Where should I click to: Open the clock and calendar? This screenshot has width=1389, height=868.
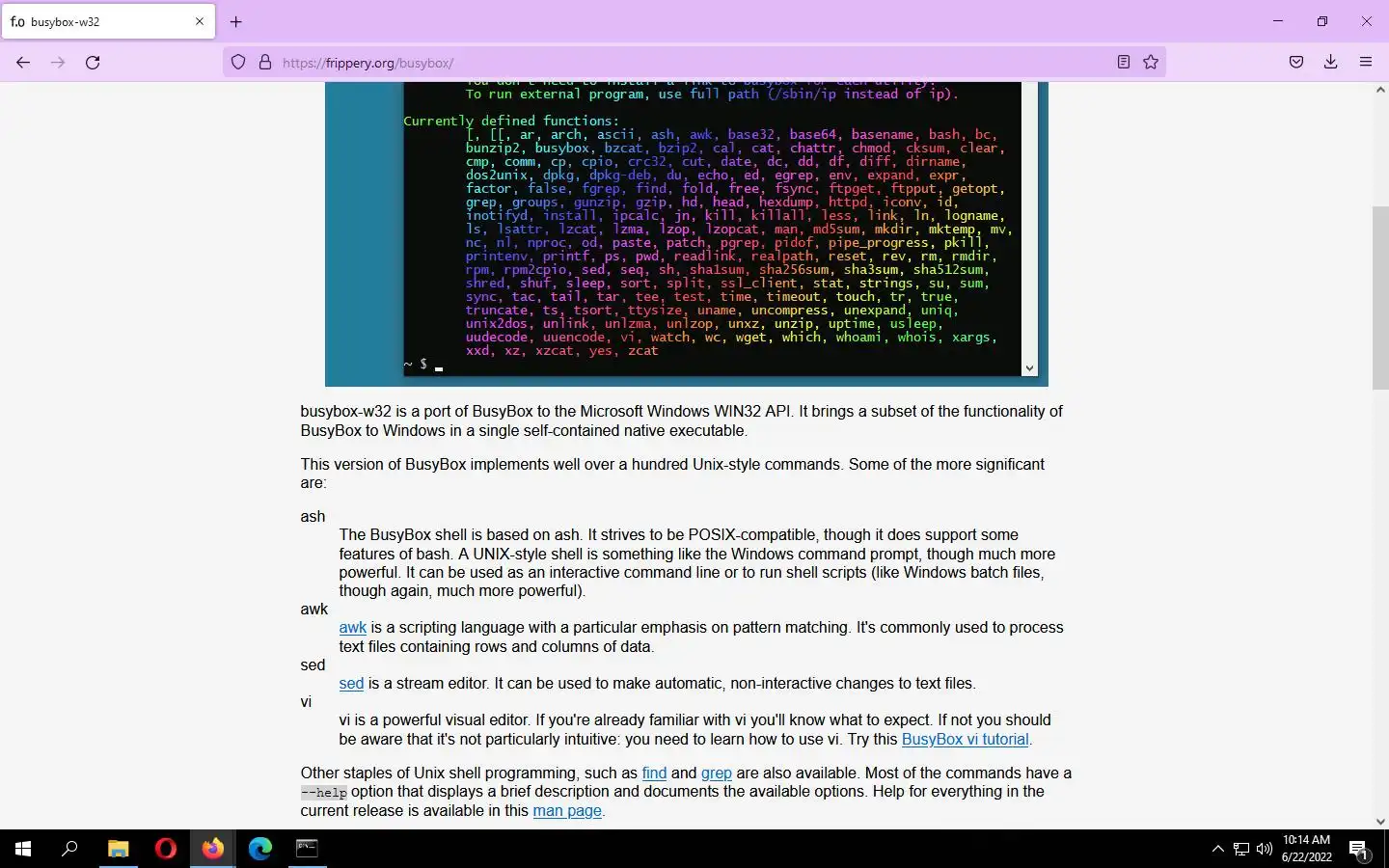point(1307,849)
